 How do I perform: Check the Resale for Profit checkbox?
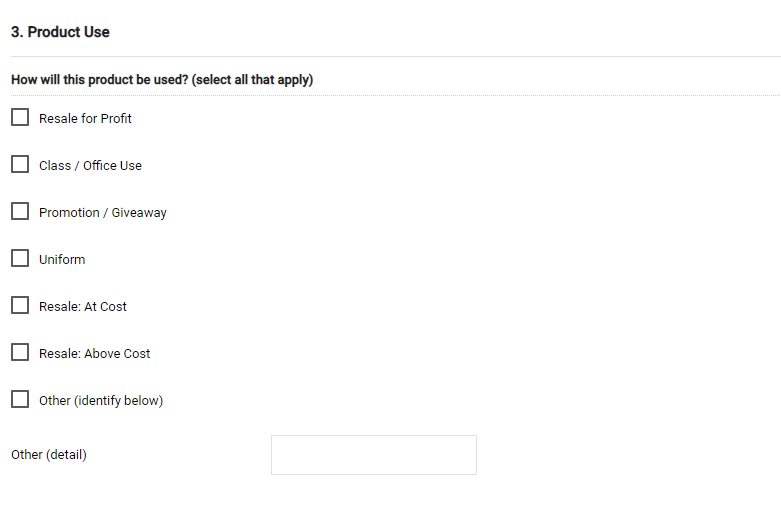(x=20, y=118)
